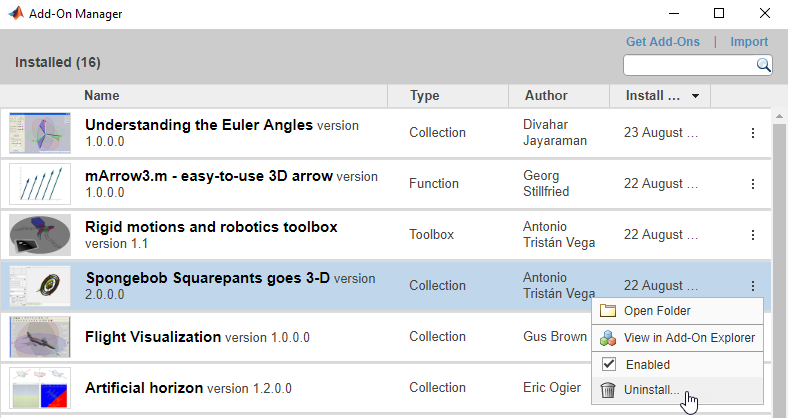Screen dimensions: 788x418
Task: Click the search magnifier icon
Action: [x=763, y=65]
